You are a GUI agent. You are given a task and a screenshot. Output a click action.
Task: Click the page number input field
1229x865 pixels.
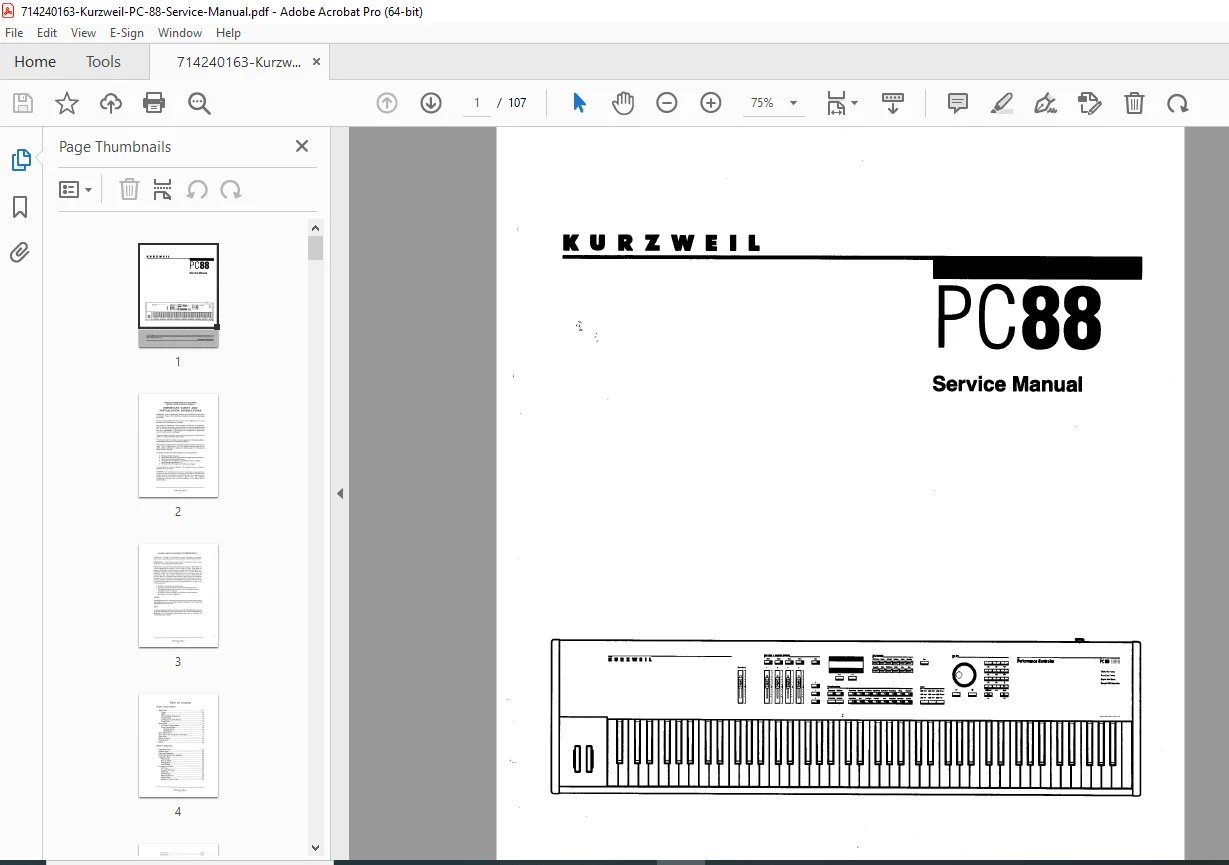477,103
